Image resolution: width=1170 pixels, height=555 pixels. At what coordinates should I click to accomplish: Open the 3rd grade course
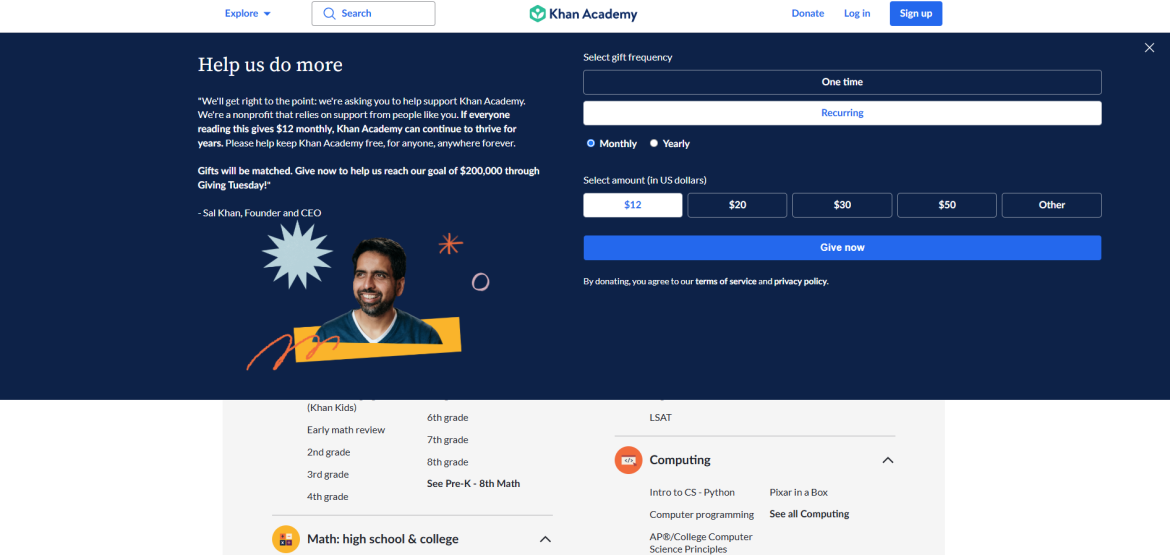tap(328, 474)
